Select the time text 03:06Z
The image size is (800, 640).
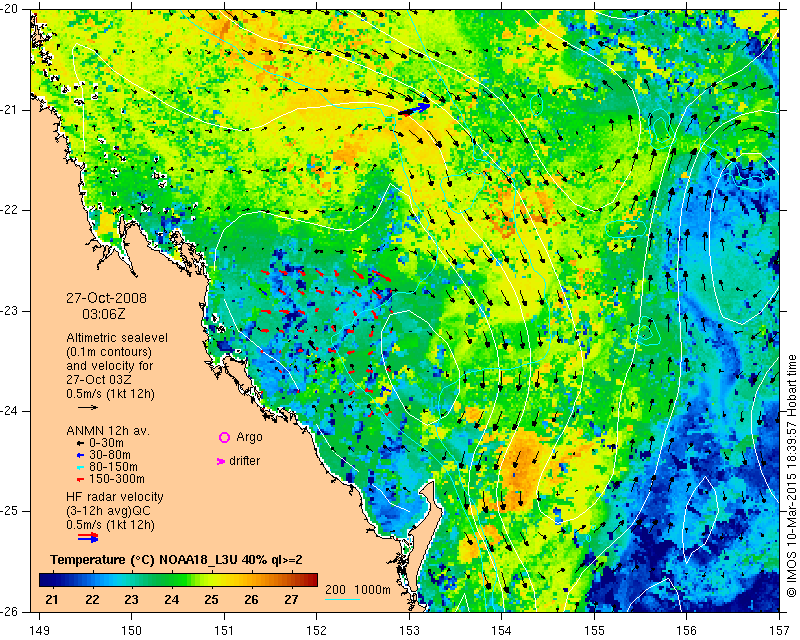click(x=104, y=314)
